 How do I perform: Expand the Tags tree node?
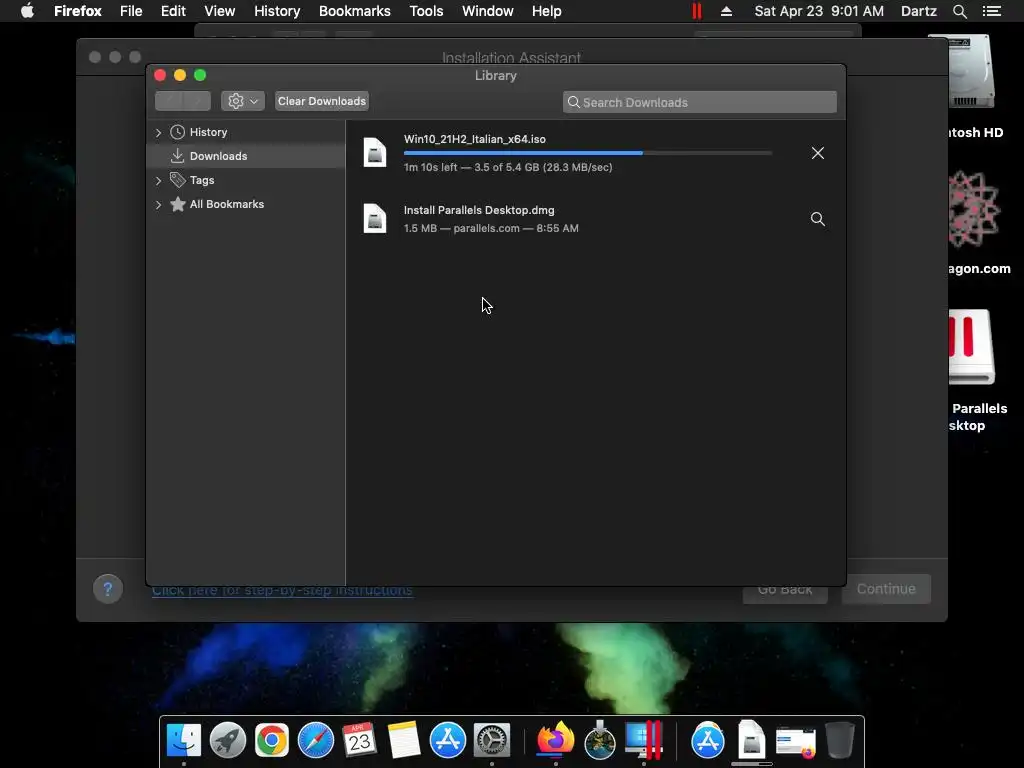click(158, 181)
